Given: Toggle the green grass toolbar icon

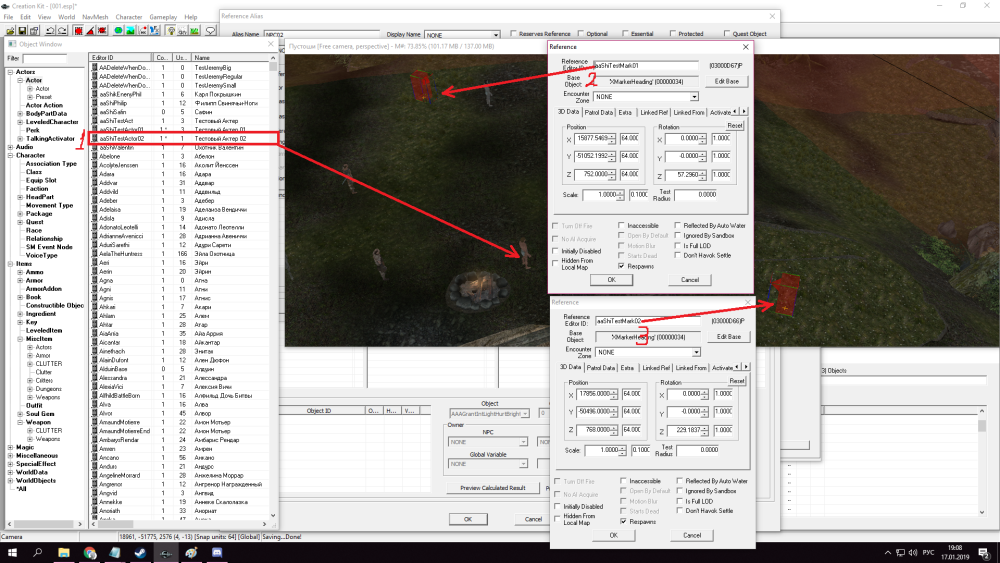Looking at the screenshot, I should pos(194,31).
